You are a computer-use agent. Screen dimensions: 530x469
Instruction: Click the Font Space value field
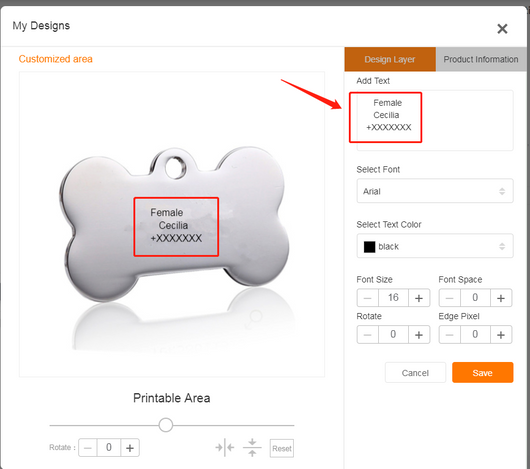[475, 298]
